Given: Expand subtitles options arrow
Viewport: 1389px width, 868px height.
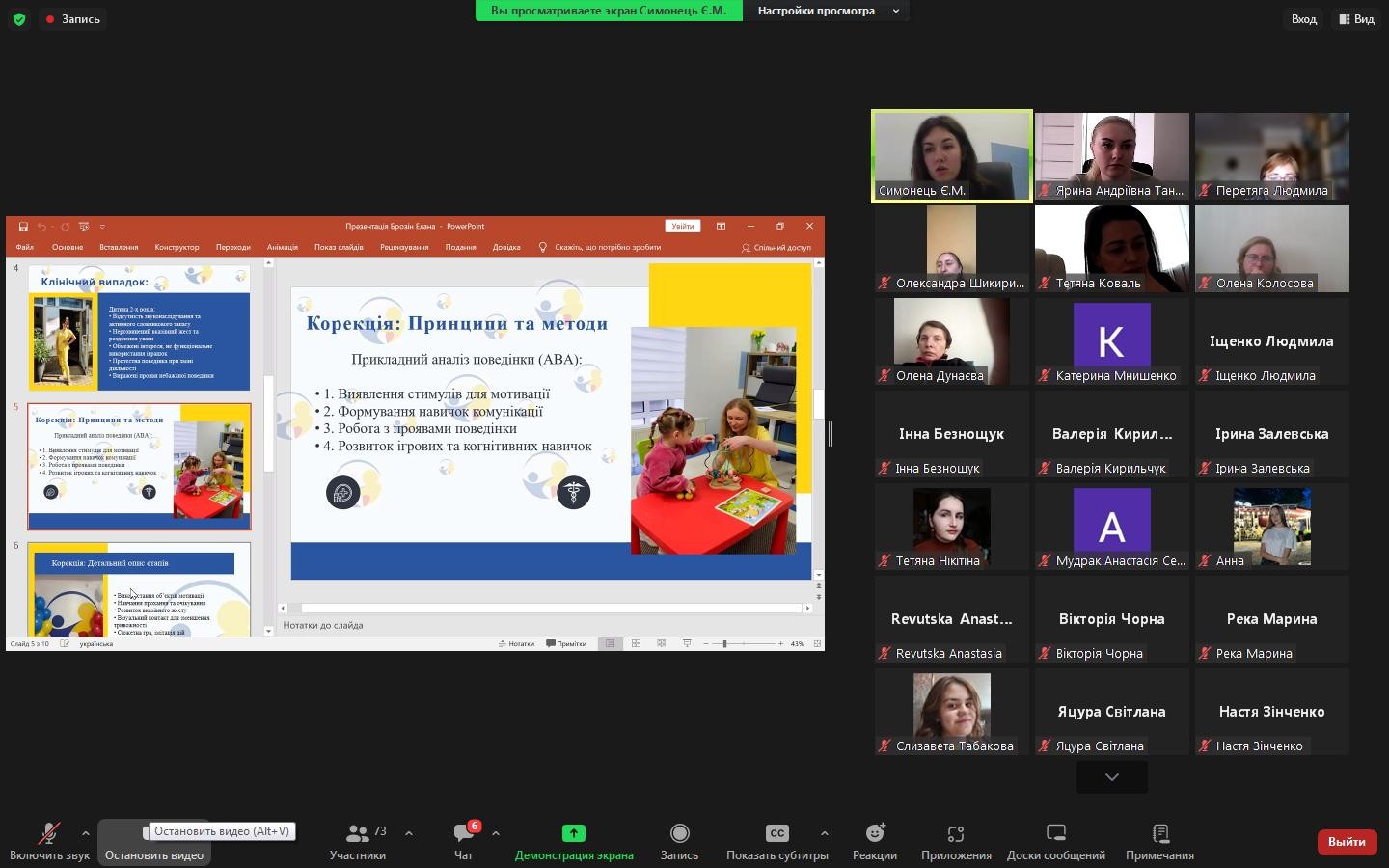Looking at the screenshot, I should pyautogui.click(x=824, y=833).
